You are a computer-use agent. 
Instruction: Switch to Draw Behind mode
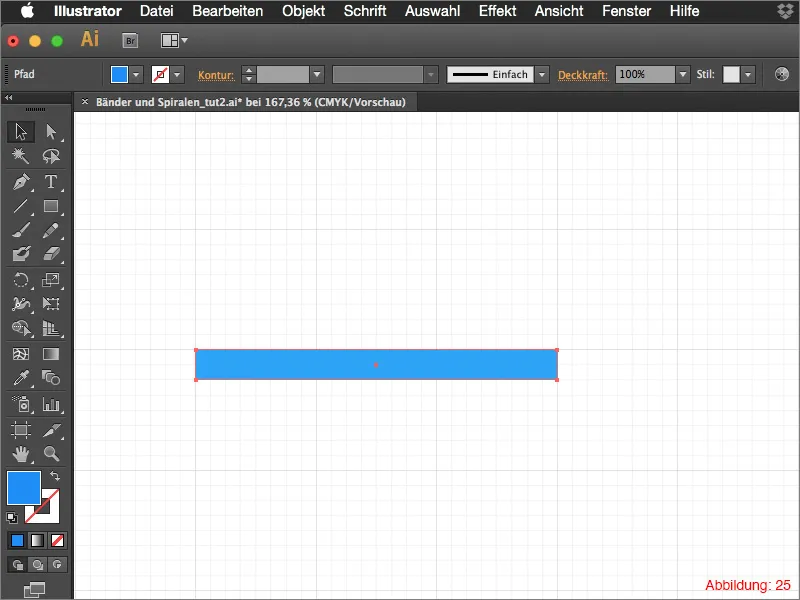tap(37, 565)
